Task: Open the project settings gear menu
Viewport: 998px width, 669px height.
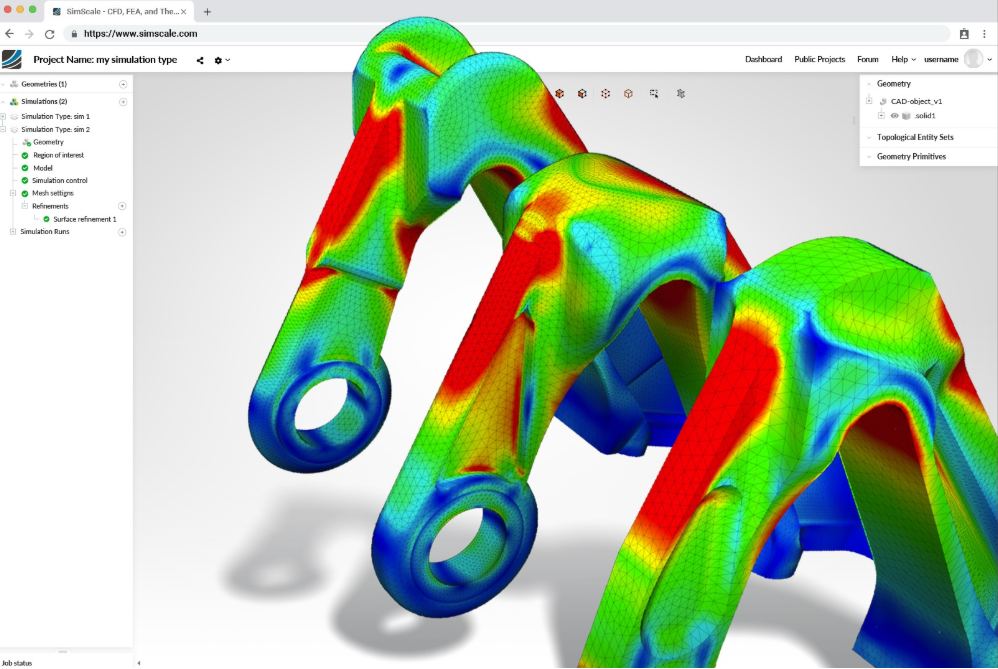Action: click(219, 60)
